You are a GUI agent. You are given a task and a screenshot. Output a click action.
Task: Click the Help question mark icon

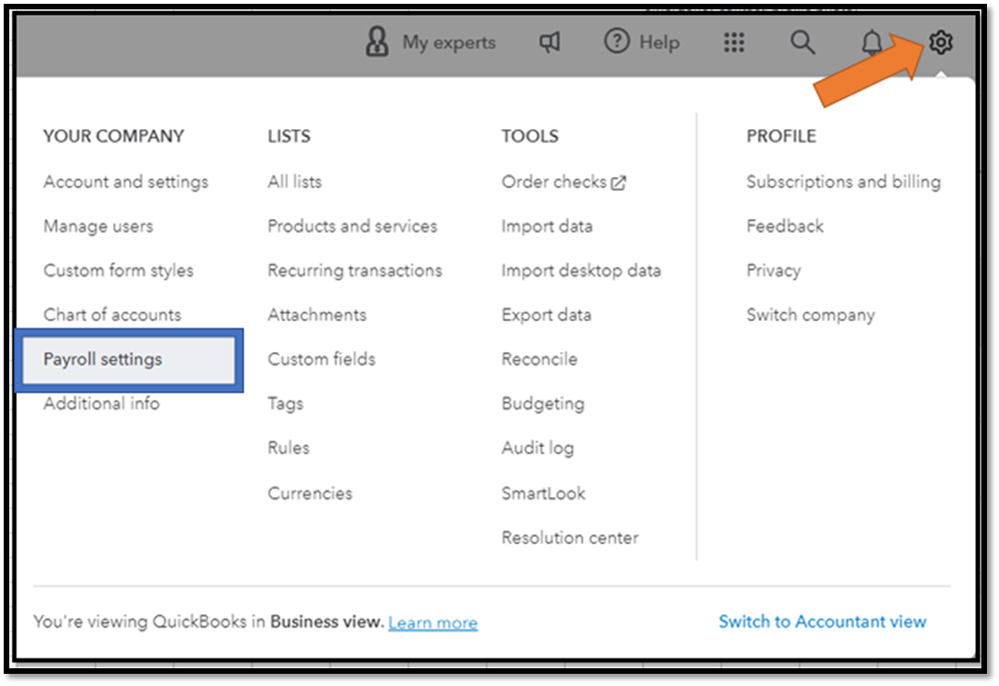pos(618,42)
